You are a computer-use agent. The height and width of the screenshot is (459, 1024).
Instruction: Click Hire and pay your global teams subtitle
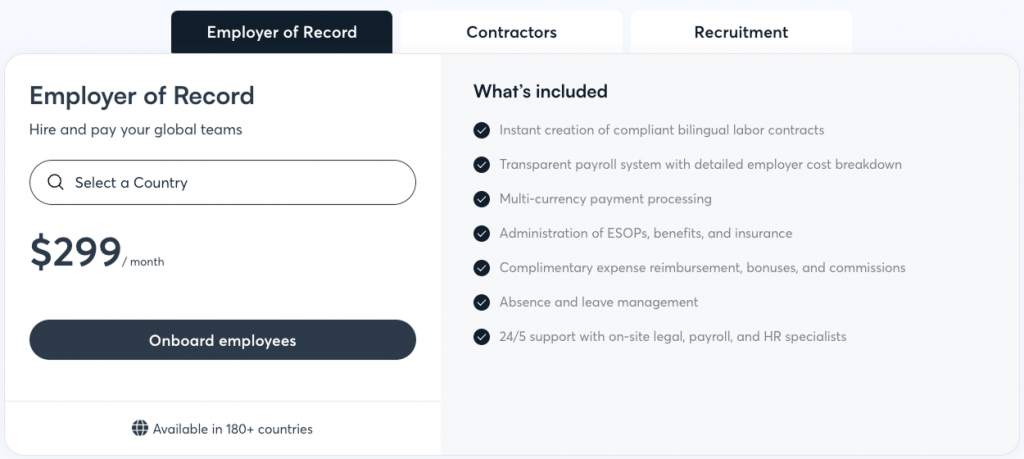(136, 129)
